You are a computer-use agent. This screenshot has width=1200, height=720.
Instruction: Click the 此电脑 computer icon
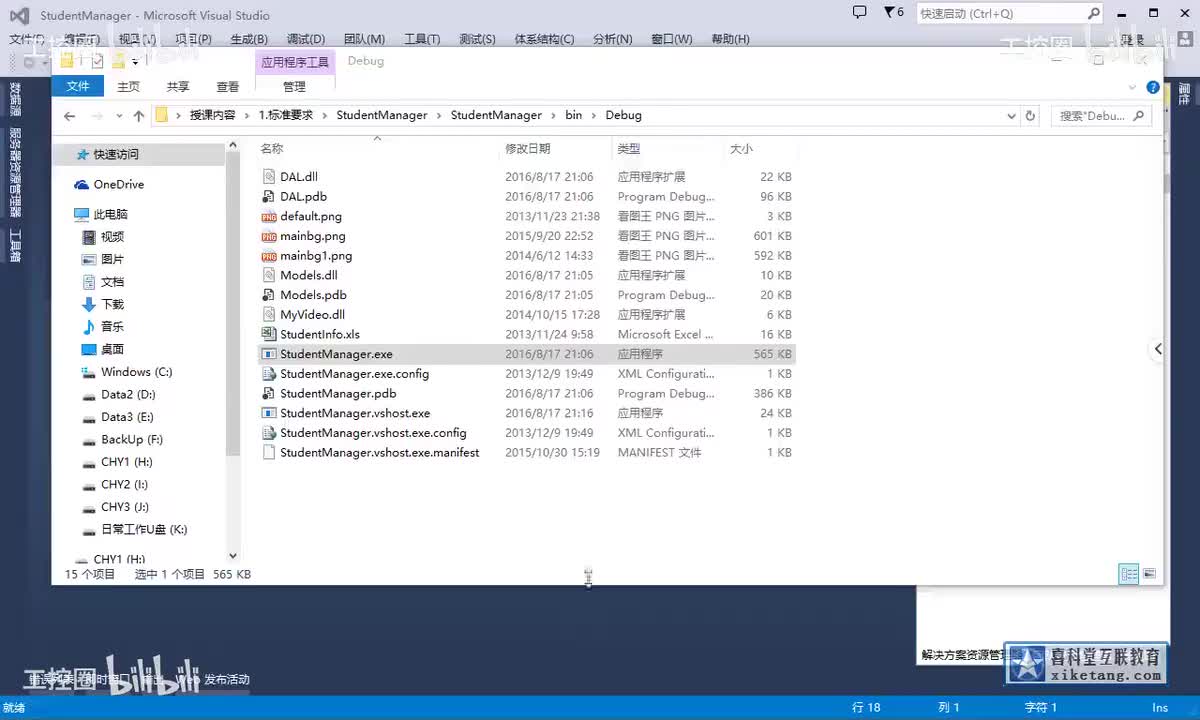tap(81, 214)
